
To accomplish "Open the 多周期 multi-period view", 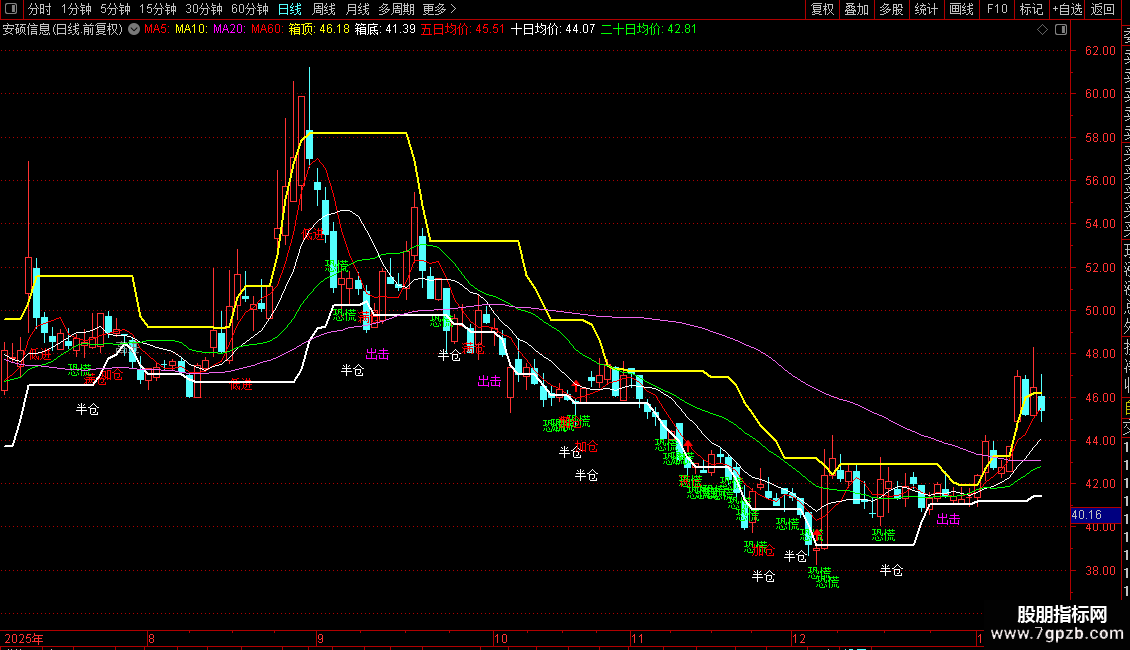I will (x=397, y=10).
